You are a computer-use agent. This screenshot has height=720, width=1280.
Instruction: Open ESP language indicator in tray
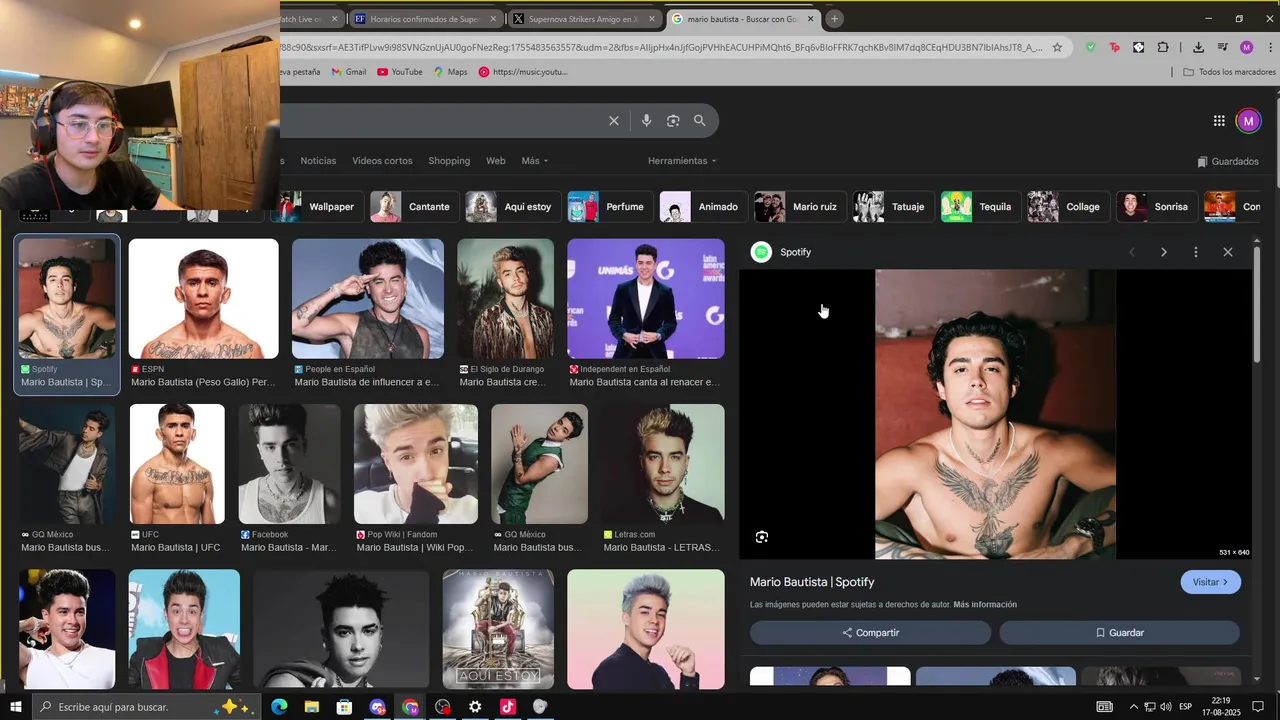[1186, 707]
